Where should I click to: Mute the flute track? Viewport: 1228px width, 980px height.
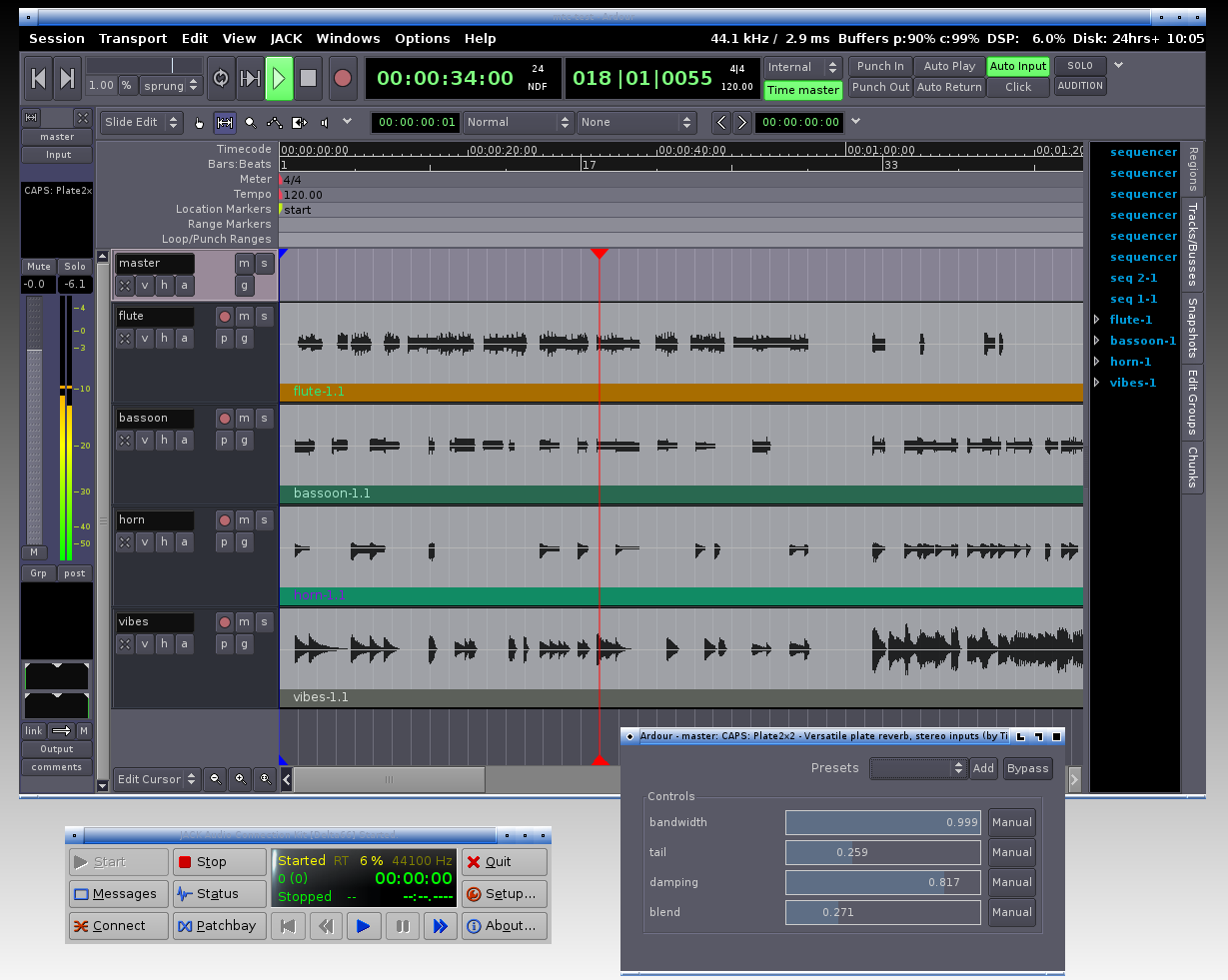244,317
